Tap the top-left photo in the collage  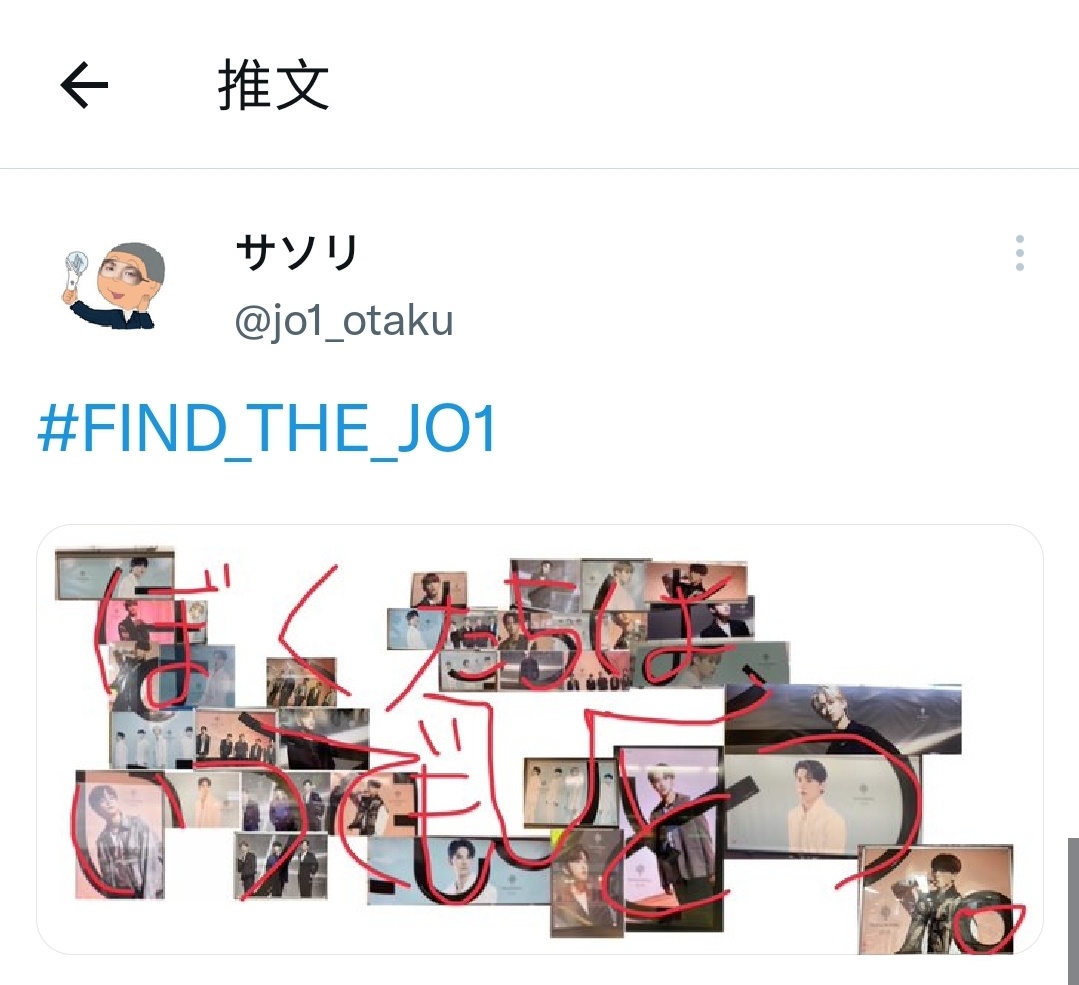click(x=115, y=573)
